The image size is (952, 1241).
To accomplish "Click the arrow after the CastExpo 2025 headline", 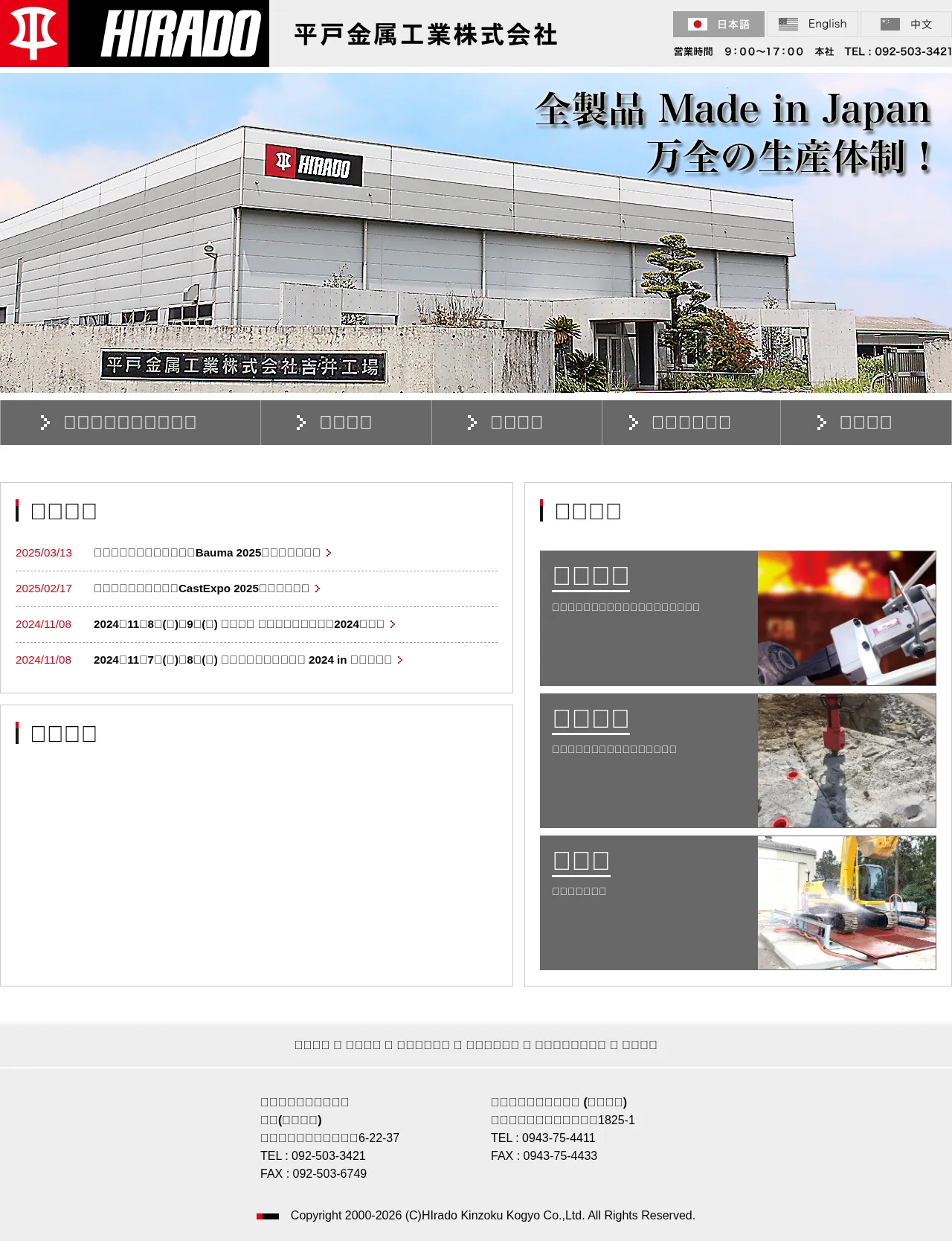I will point(318,589).
